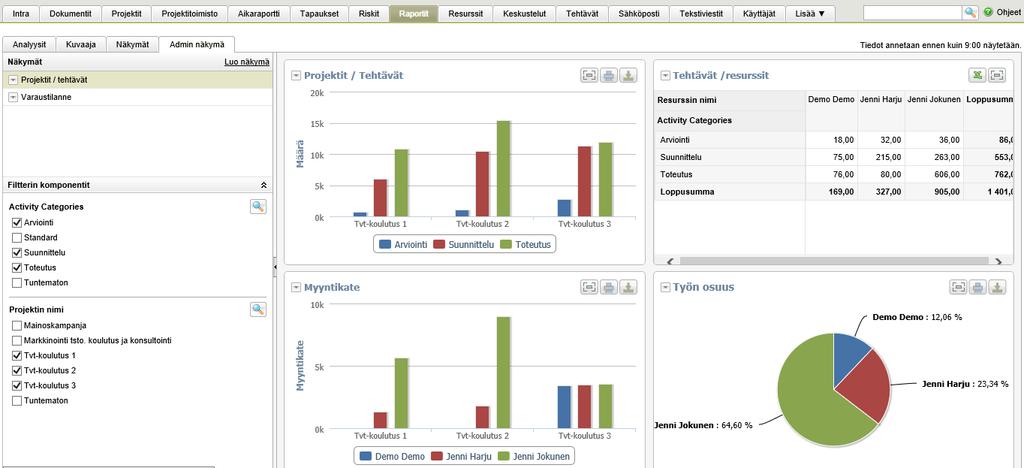Image resolution: width=1024 pixels, height=468 pixels.
Task: Open the Myyntikate panel menu arrow
Action: pos(296,287)
